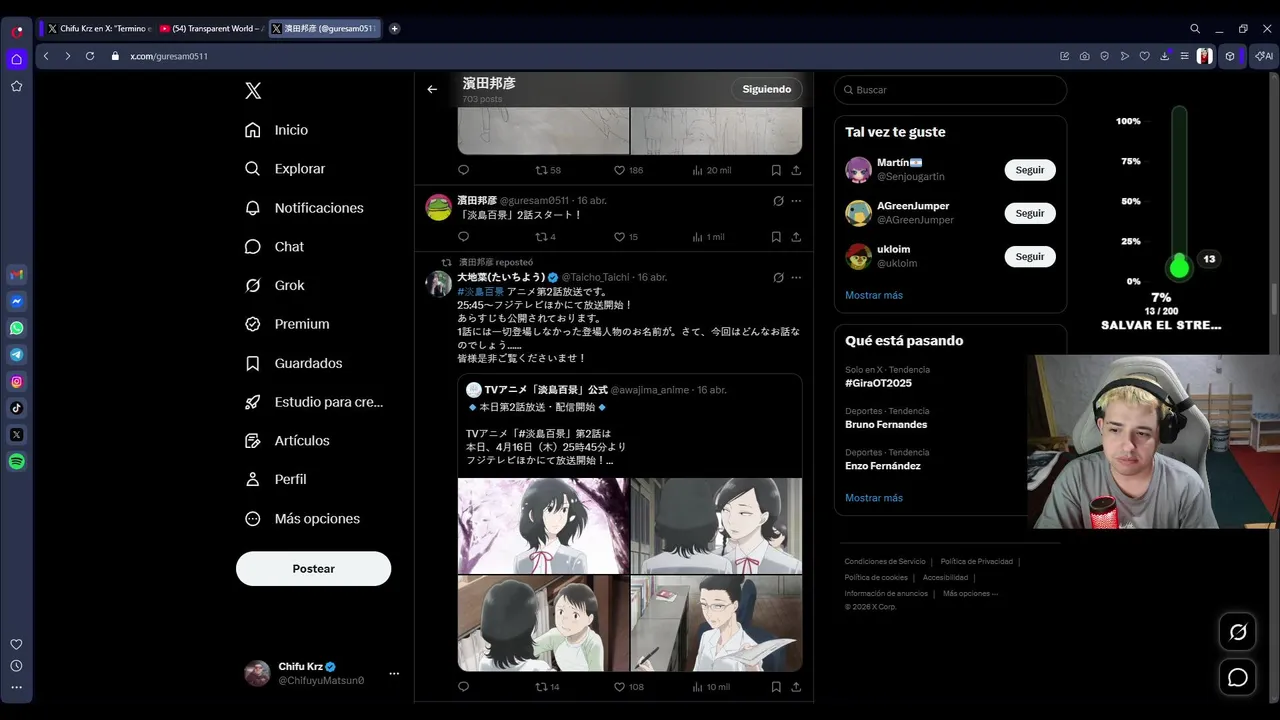The image size is (1280, 720).
Task: Share the 大地葉 post
Action: pyautogui.click(x=796, y=687)
